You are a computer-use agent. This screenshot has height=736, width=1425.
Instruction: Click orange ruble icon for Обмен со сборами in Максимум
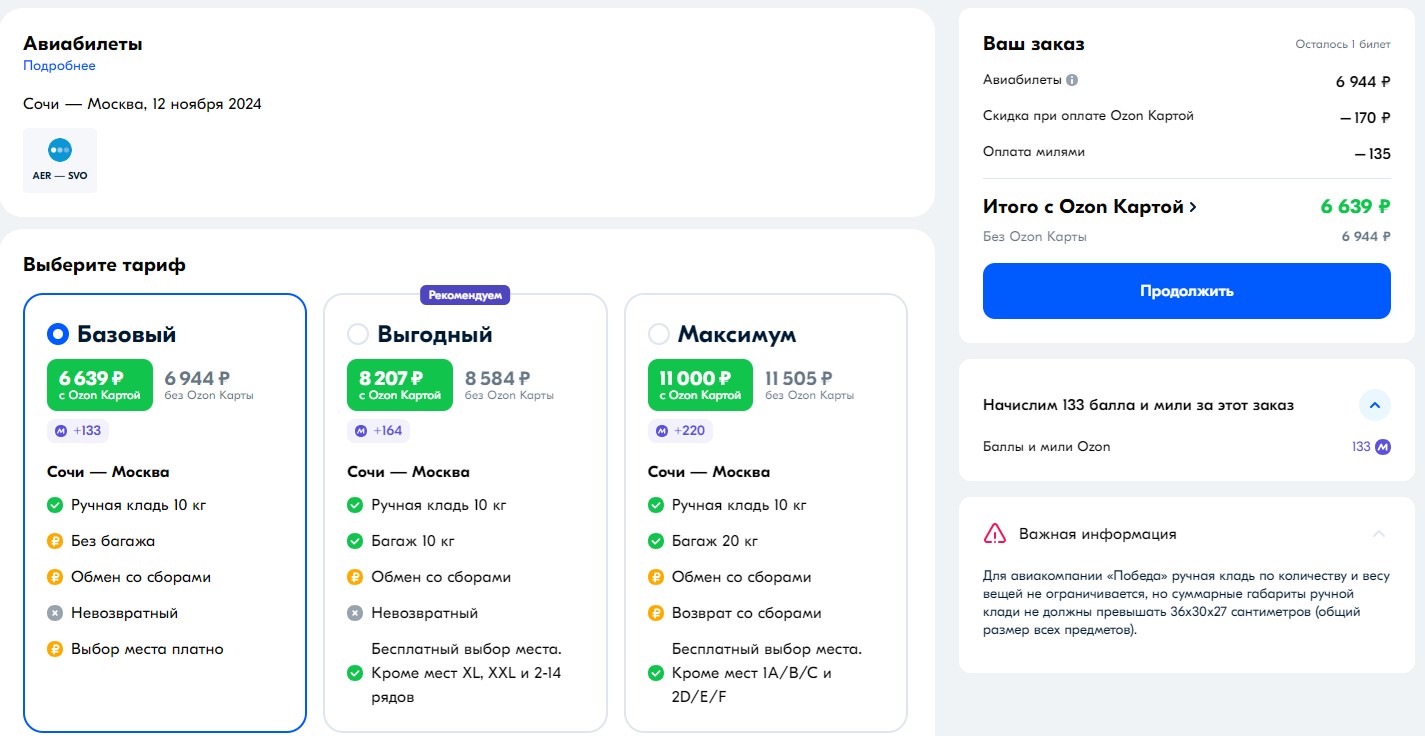(656, 577)
